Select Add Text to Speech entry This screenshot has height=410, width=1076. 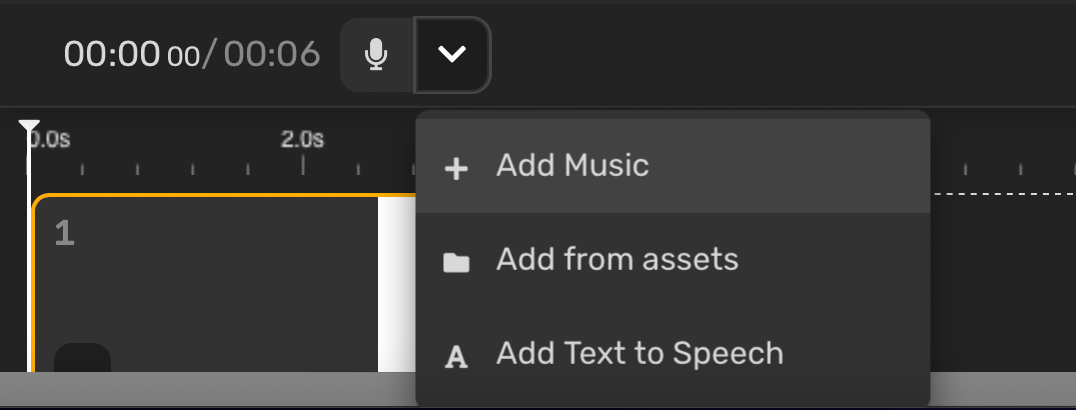coord(672,353)
